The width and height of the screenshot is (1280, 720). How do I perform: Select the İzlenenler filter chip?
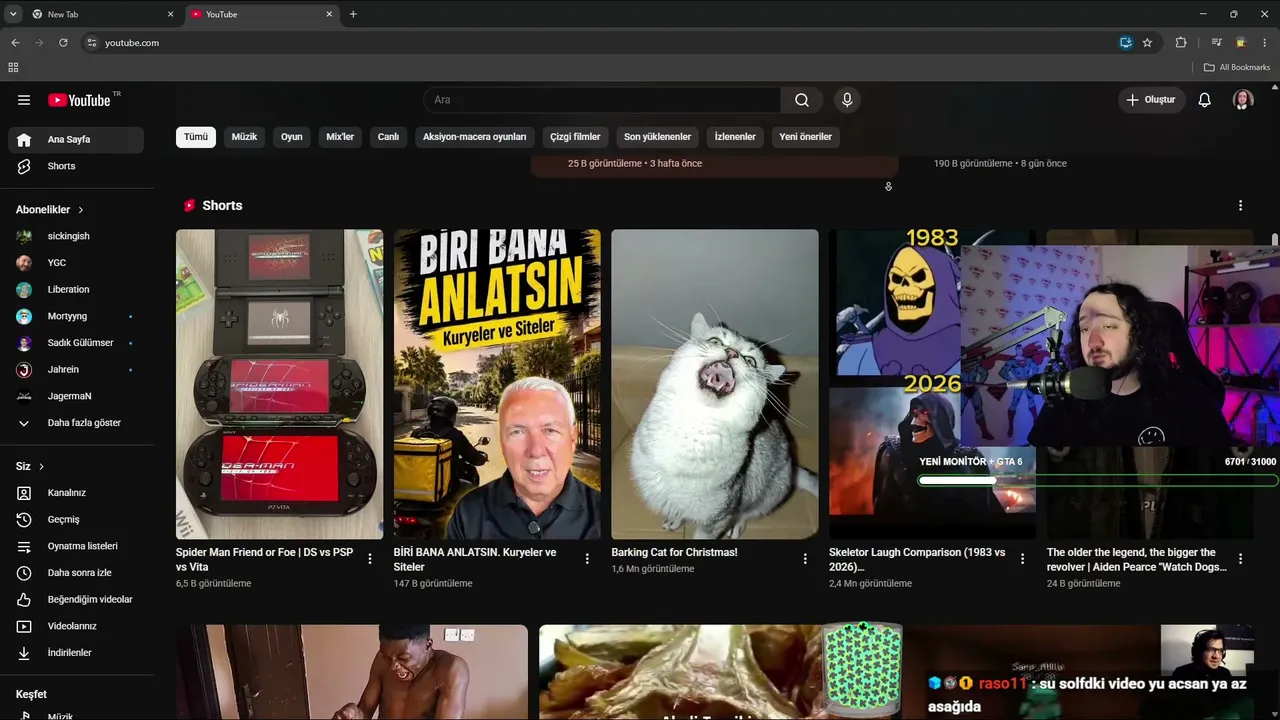pyautogui.click(x=735, y=137)
